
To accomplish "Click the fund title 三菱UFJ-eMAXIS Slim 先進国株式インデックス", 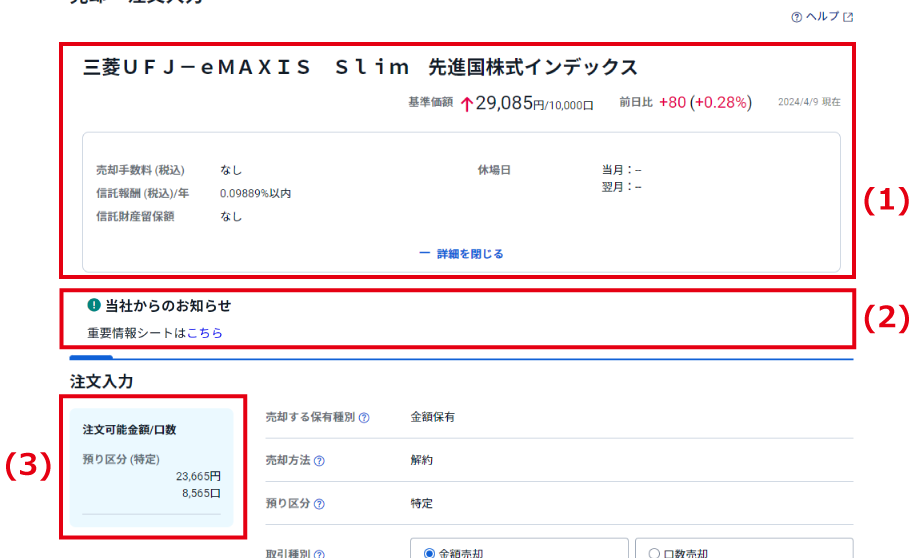I will tap(360, 68).
